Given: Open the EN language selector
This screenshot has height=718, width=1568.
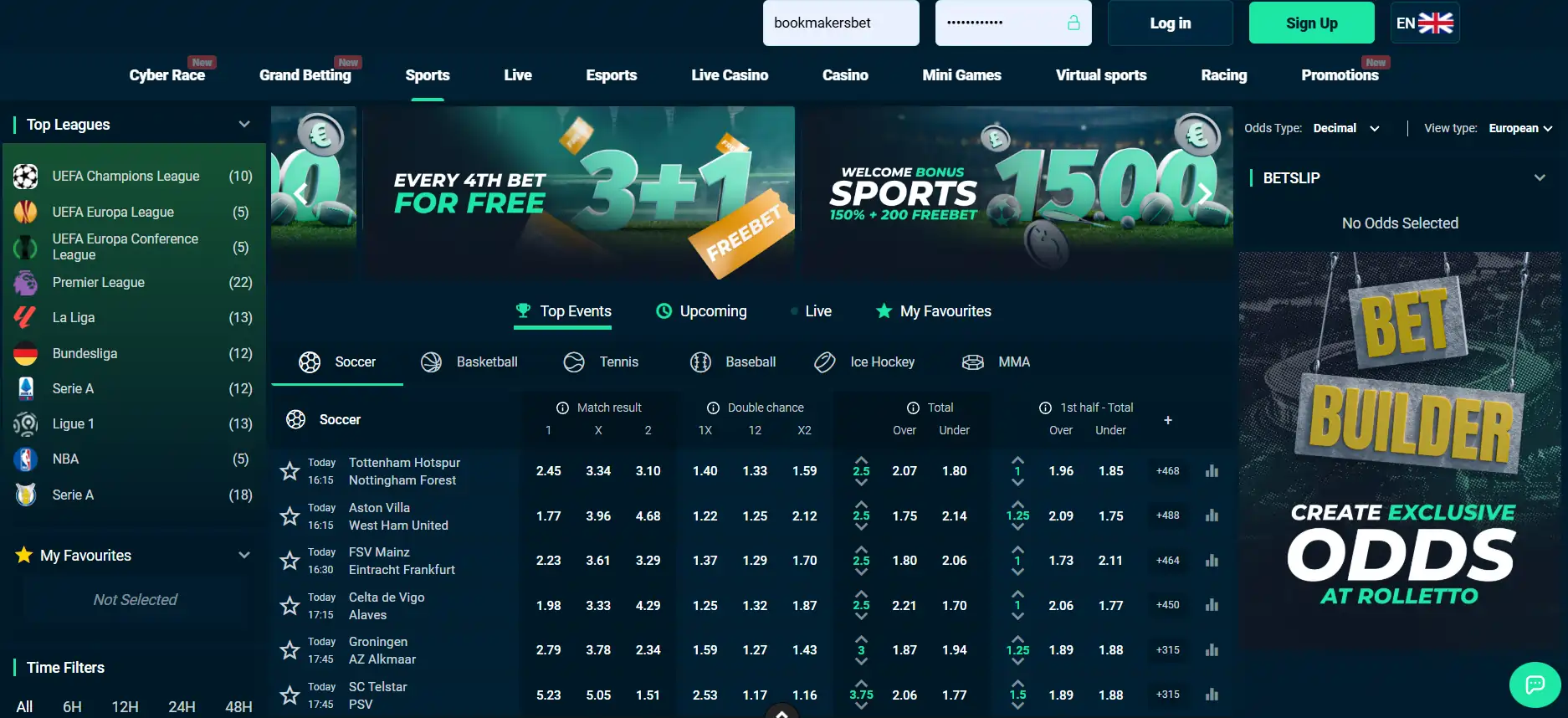Looking at the screenshot, I should point(1425,23).
